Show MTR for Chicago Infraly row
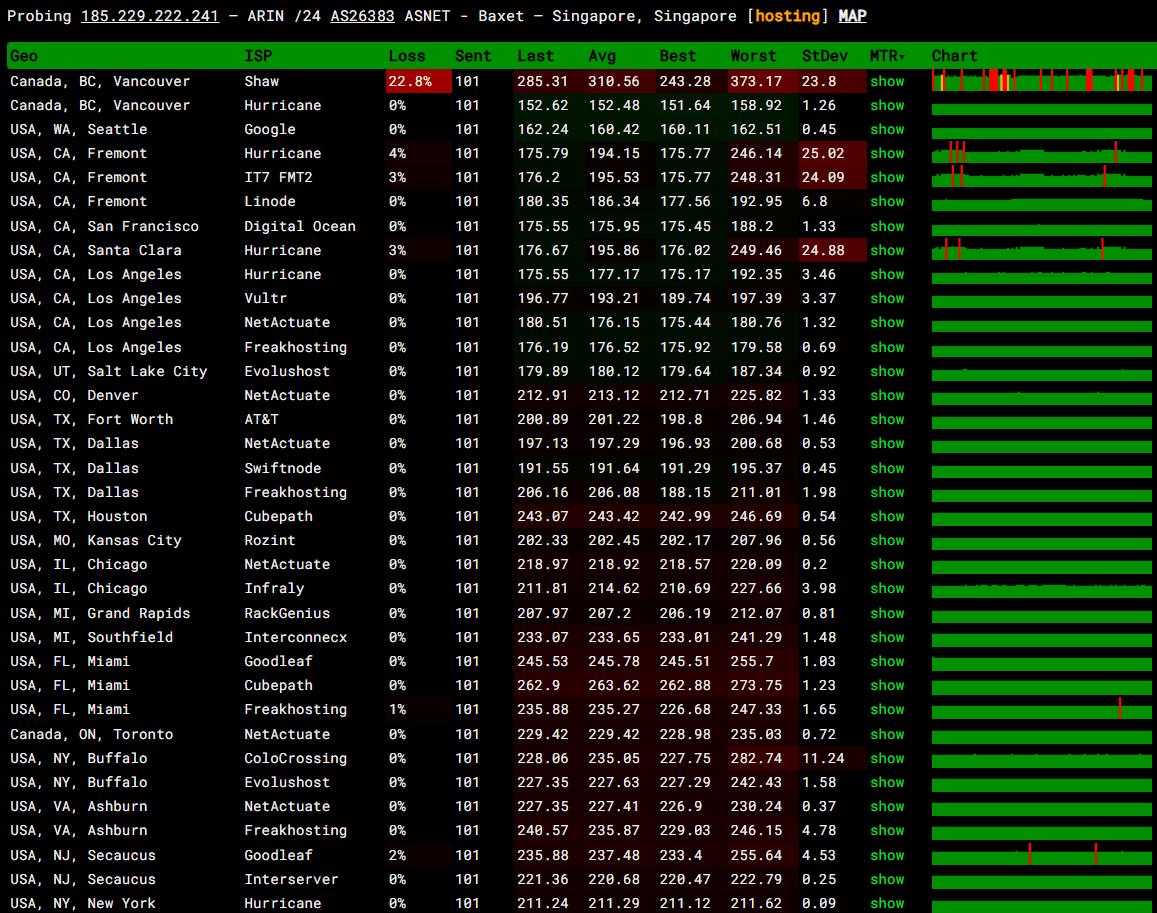Screen dimensions: 1157x913 click(x=887, y=588)
